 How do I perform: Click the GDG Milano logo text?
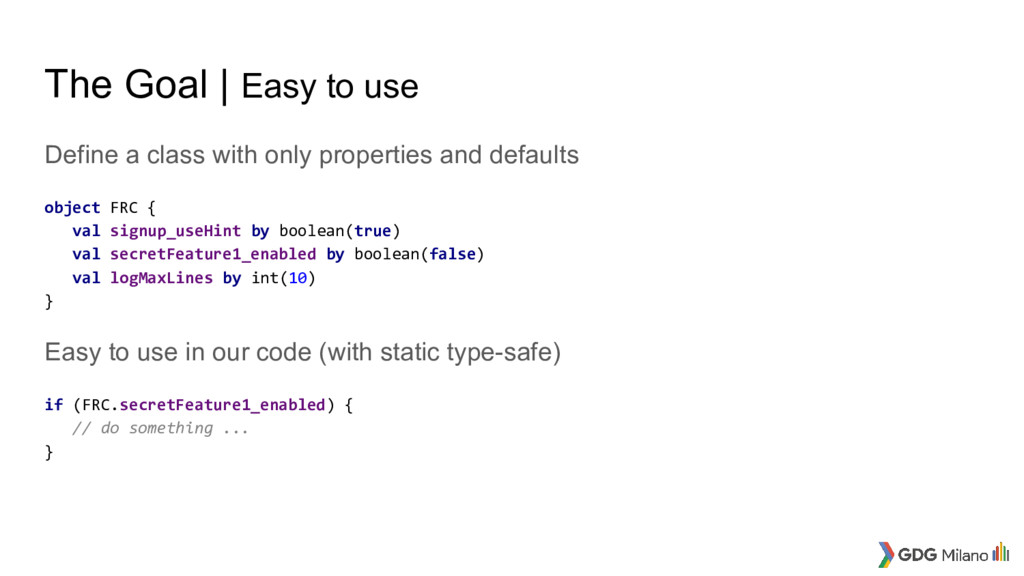coord(943,555)
